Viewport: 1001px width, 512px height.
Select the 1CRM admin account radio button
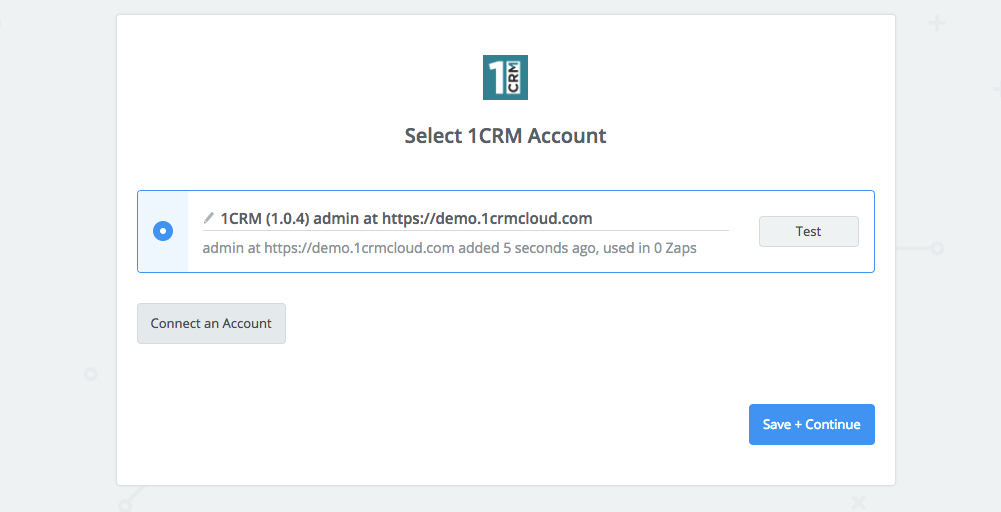tap(163, 231)
